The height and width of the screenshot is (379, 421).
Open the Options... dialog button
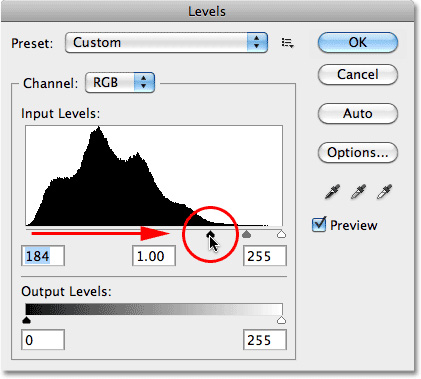[x=358, y=152]
